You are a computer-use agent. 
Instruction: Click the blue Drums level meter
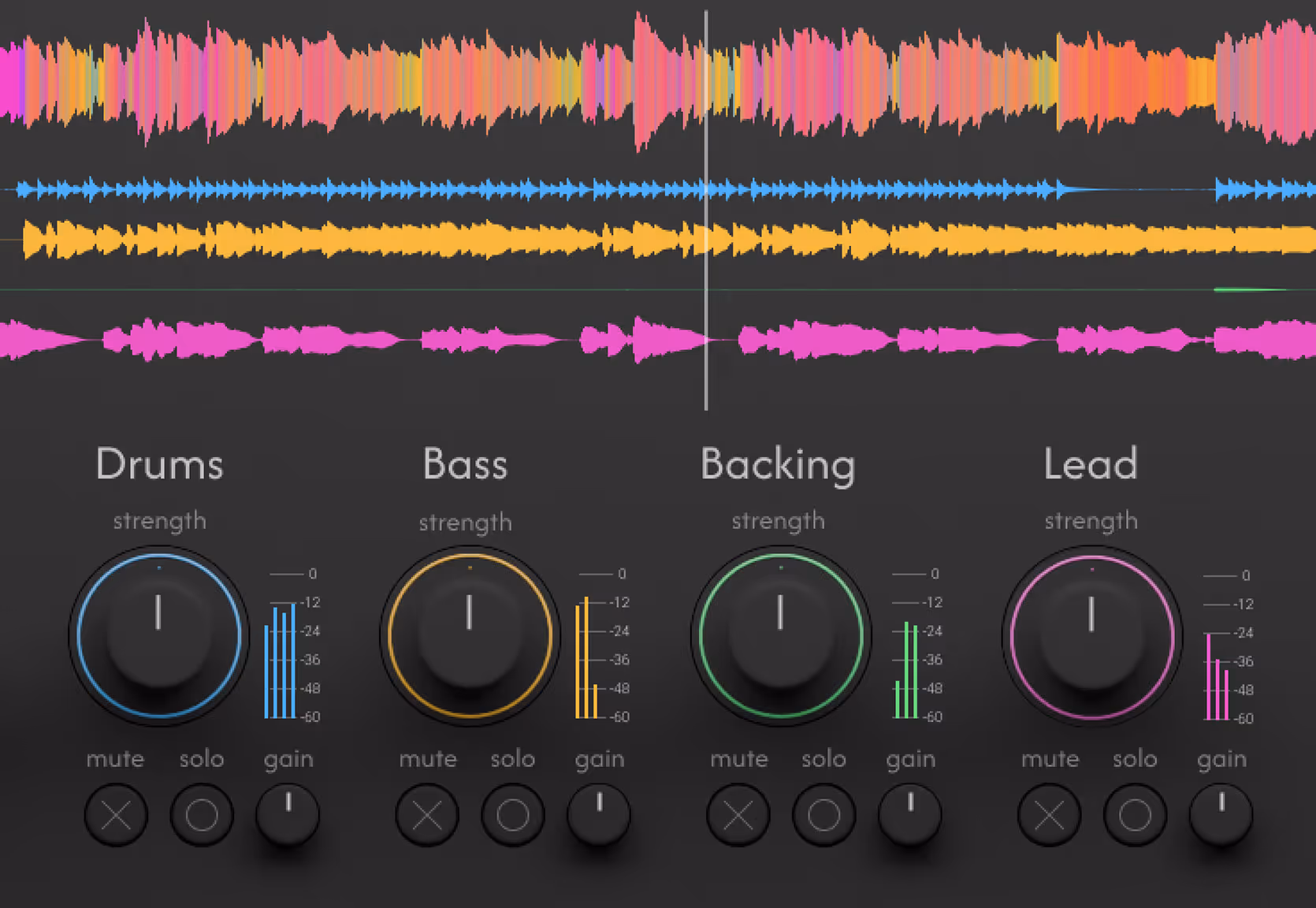click(x=280, y=661)
